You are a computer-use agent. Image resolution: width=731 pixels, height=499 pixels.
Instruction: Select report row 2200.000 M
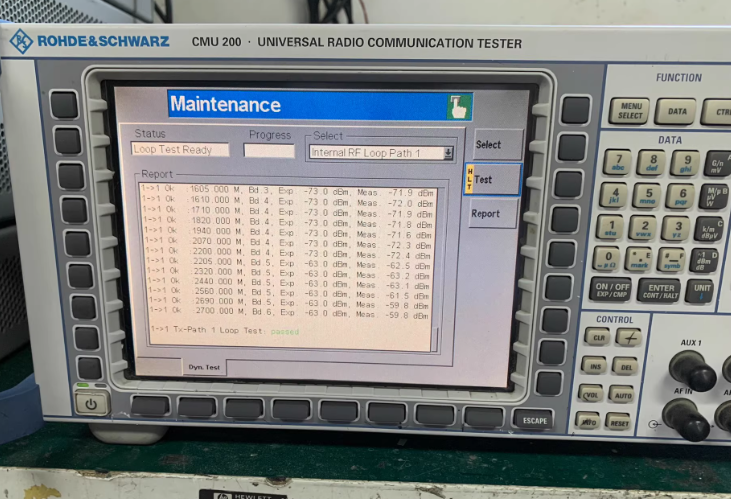pos(288,253)
